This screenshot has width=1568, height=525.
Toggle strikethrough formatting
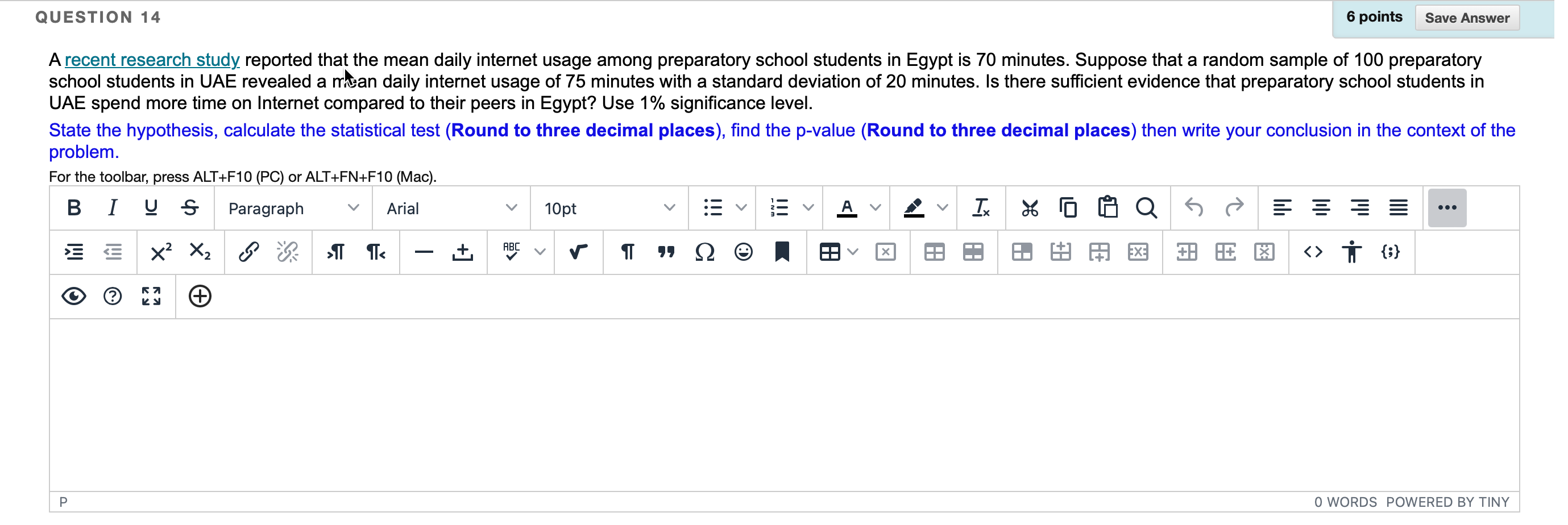[x=190, y=208]
